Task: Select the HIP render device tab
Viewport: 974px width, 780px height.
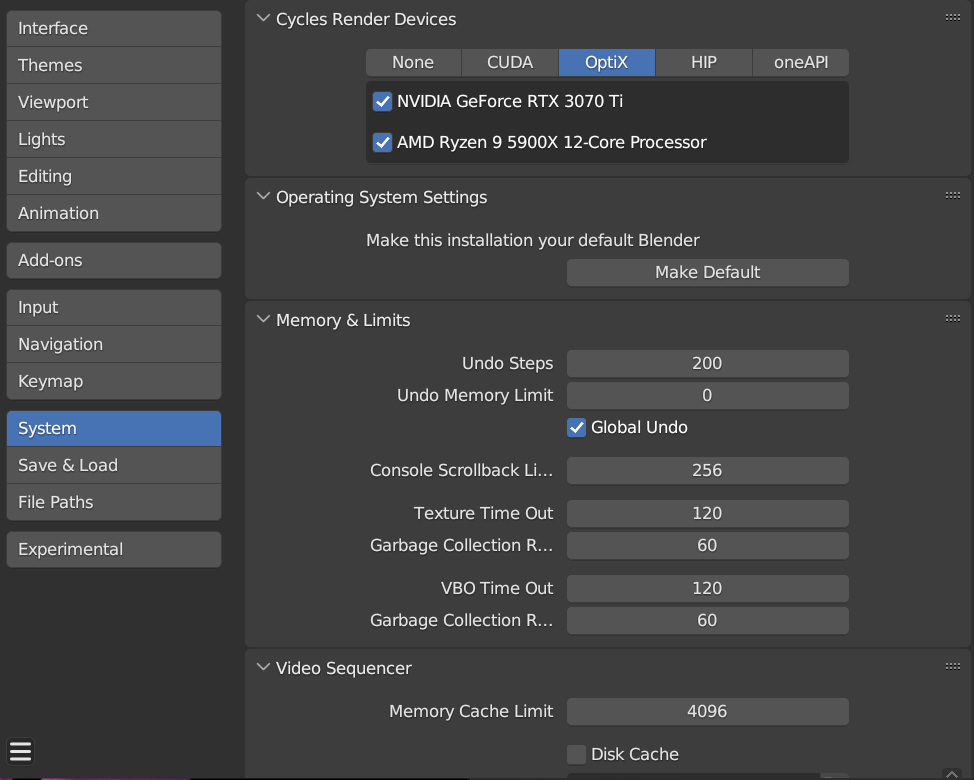Action: [704, 62]
